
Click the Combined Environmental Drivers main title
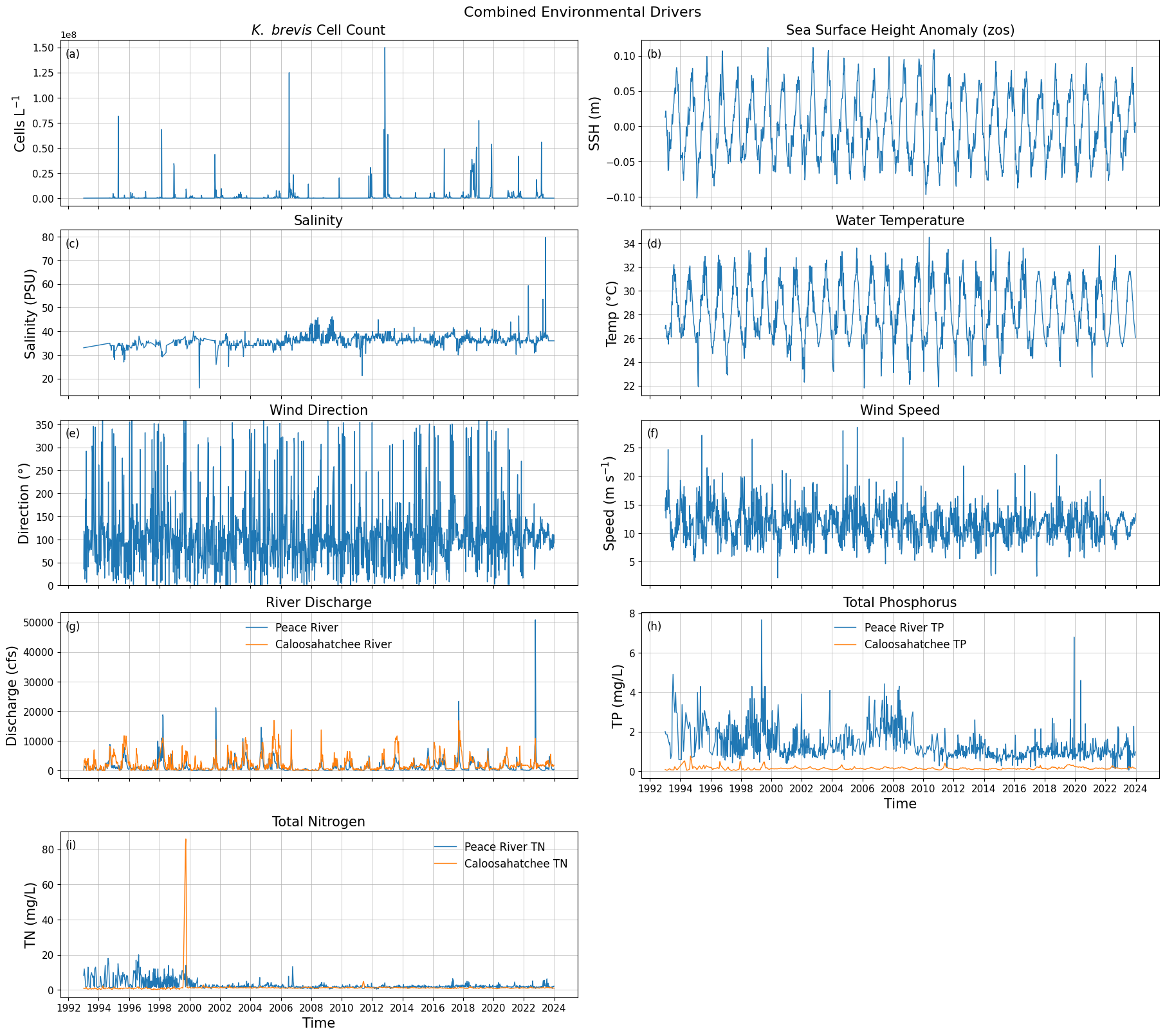click(x=582, y=12)
